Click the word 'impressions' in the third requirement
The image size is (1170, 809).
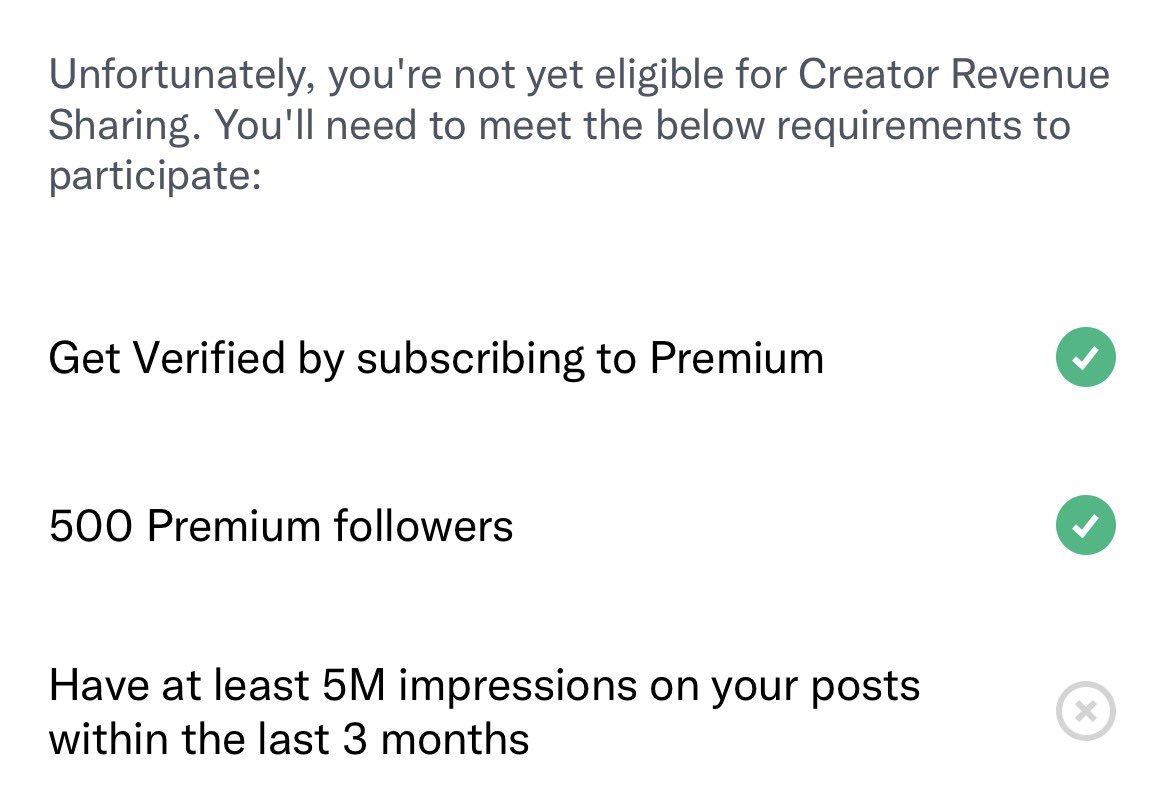coord(517,685)
